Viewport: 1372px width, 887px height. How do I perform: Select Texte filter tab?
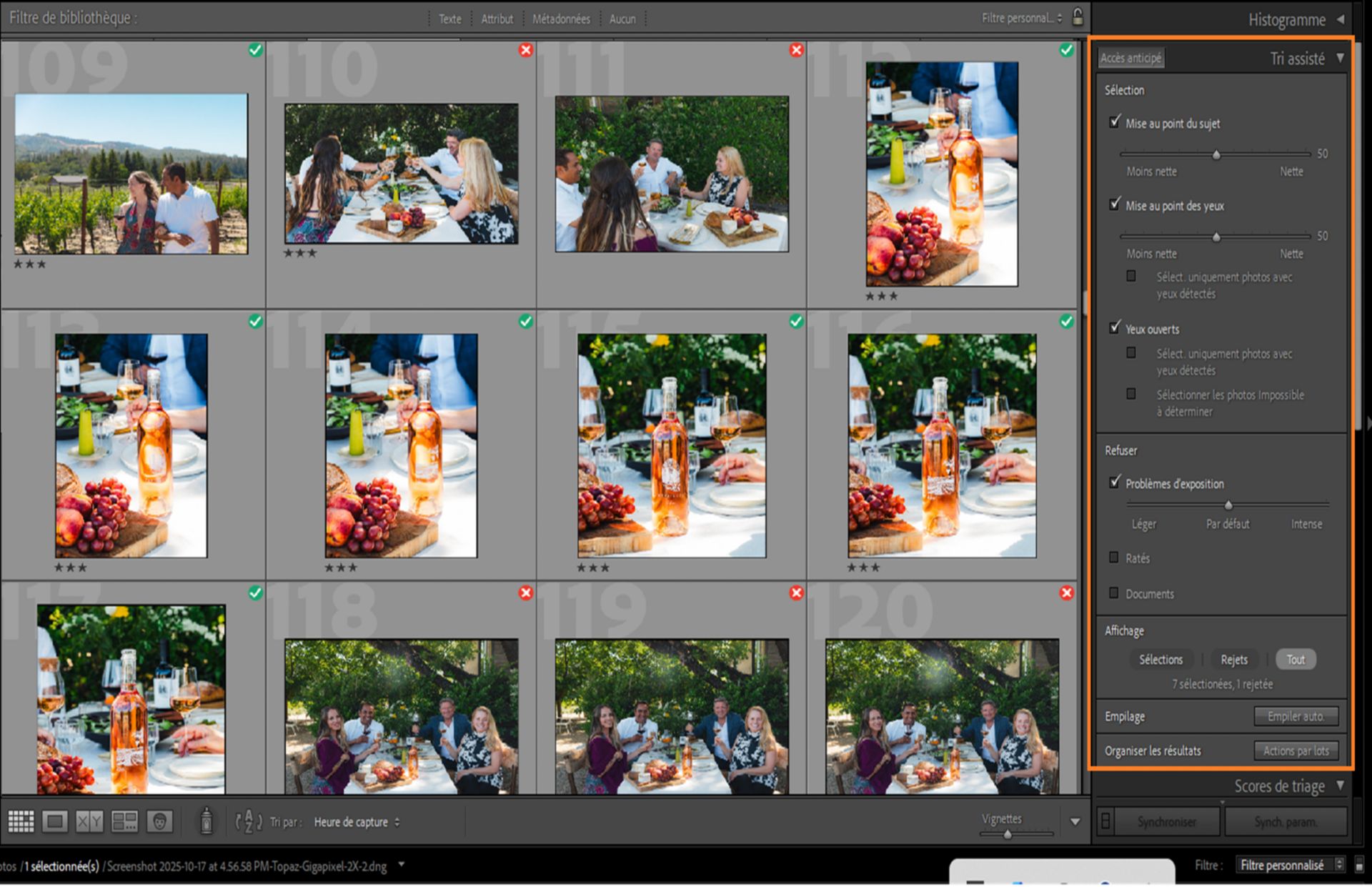coord(450,19)
